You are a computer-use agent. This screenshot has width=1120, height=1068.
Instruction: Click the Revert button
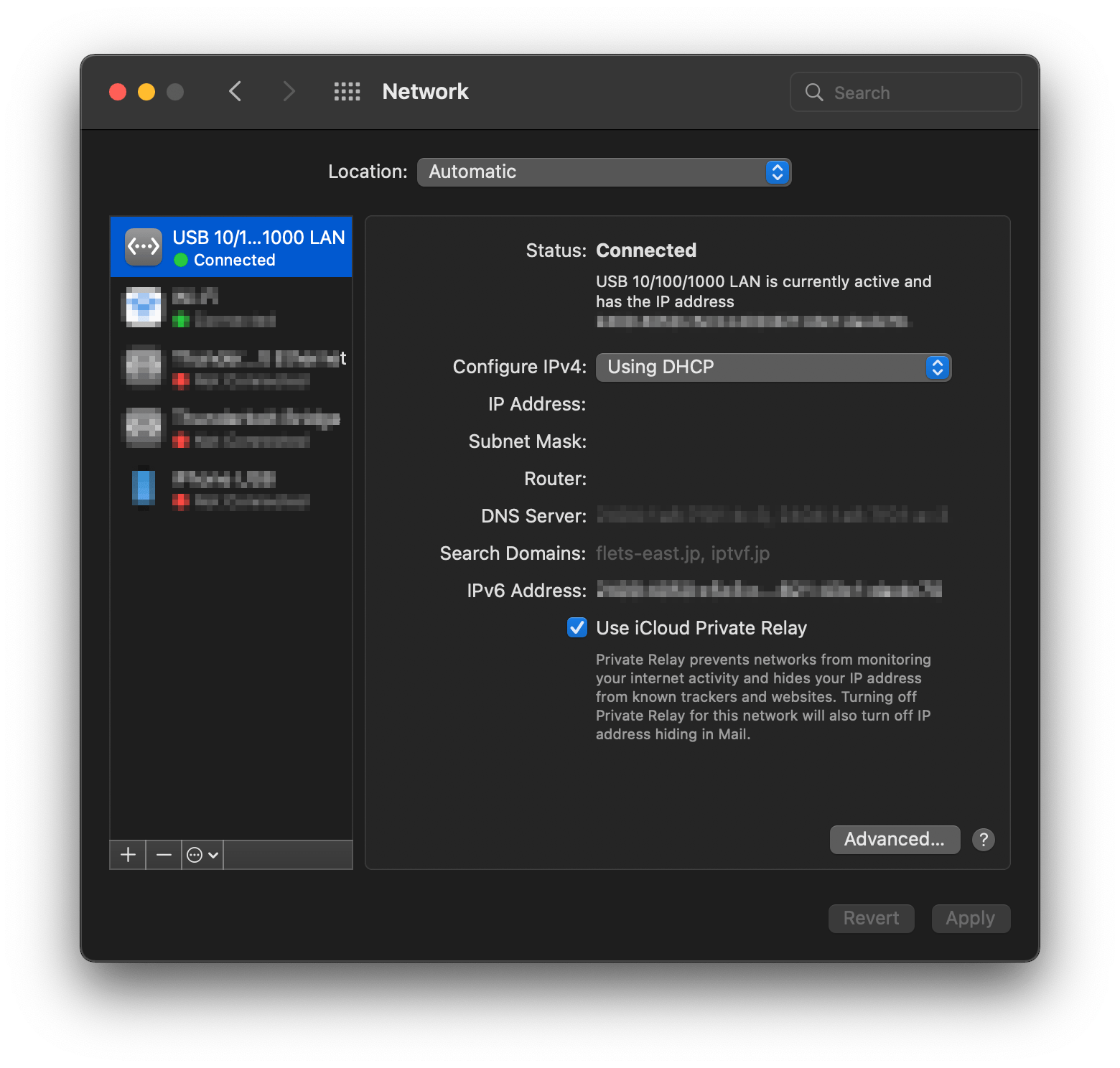pyautogui.click(x=871, y=919)
